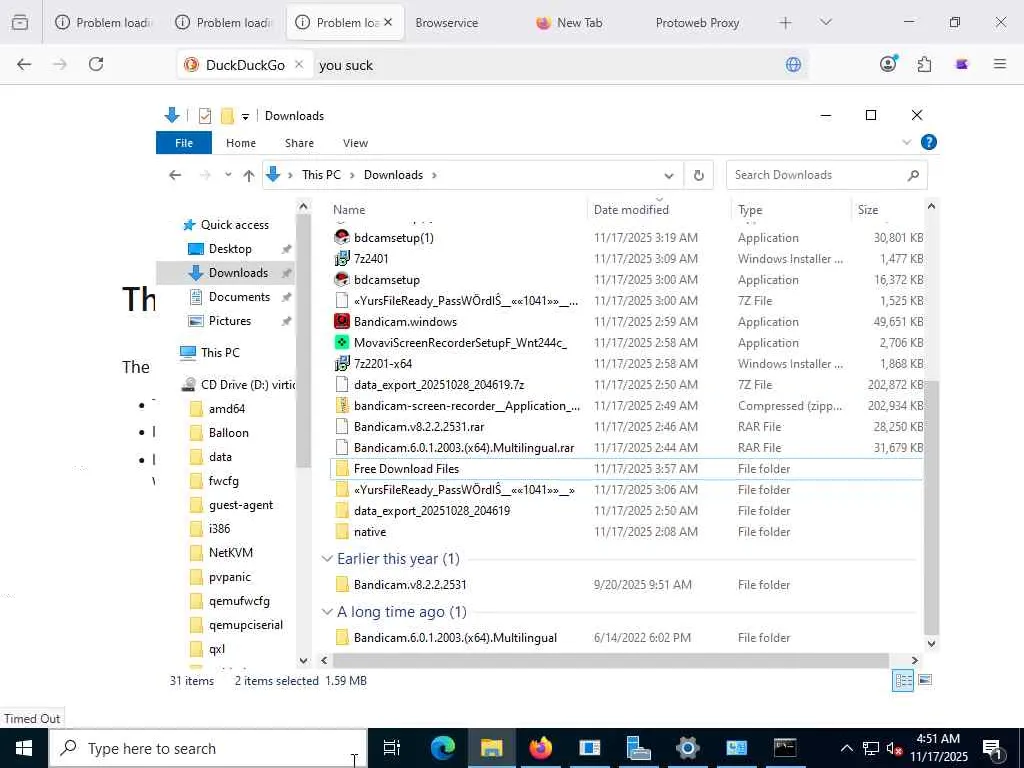Collapse the Earlier this year group
Screen dimensions: 1024x768
click(x=327, y=559)
